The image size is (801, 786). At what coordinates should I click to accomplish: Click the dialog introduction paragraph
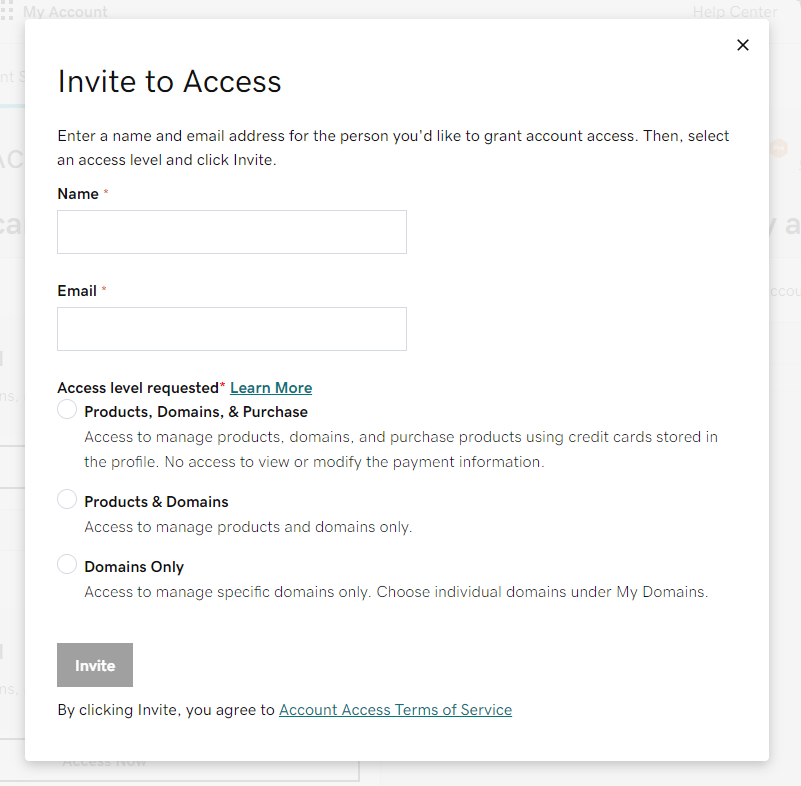[393, 145]
